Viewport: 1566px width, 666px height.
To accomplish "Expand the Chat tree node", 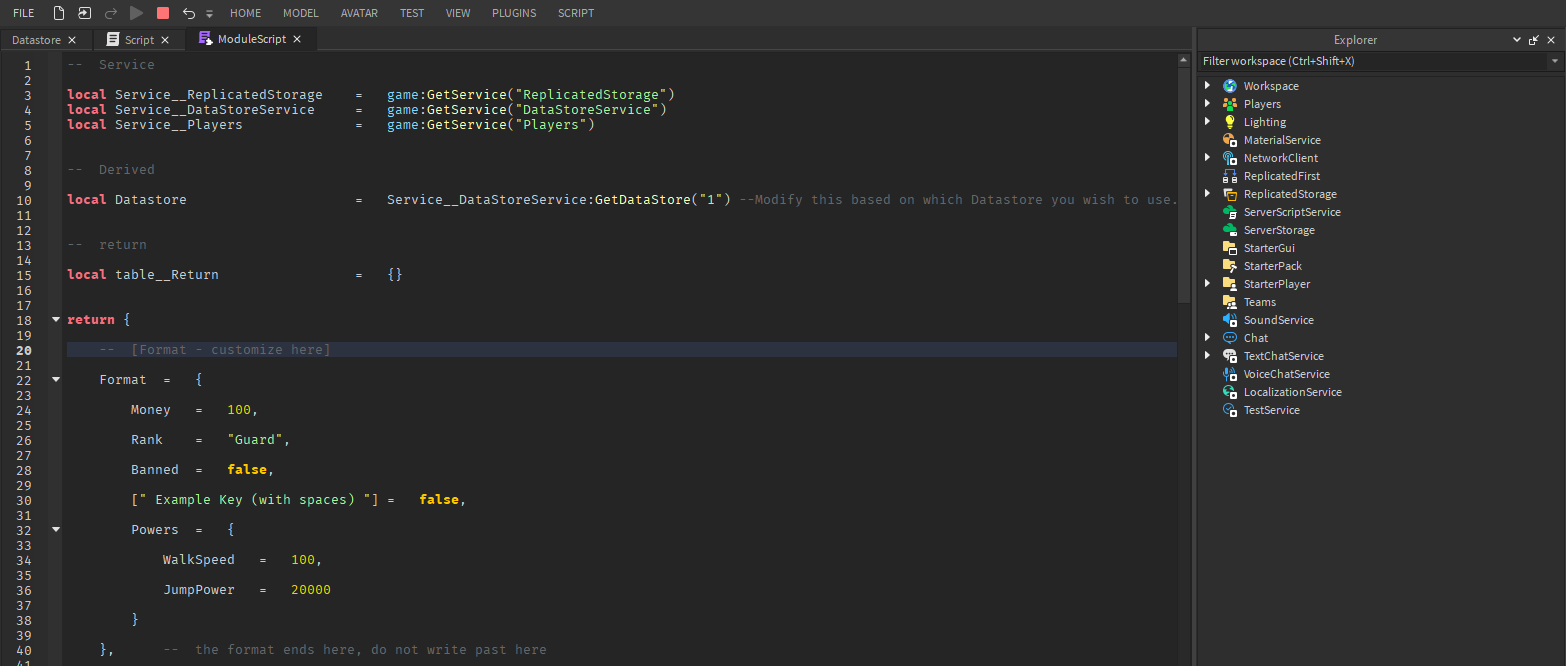I will point(1208,338).
